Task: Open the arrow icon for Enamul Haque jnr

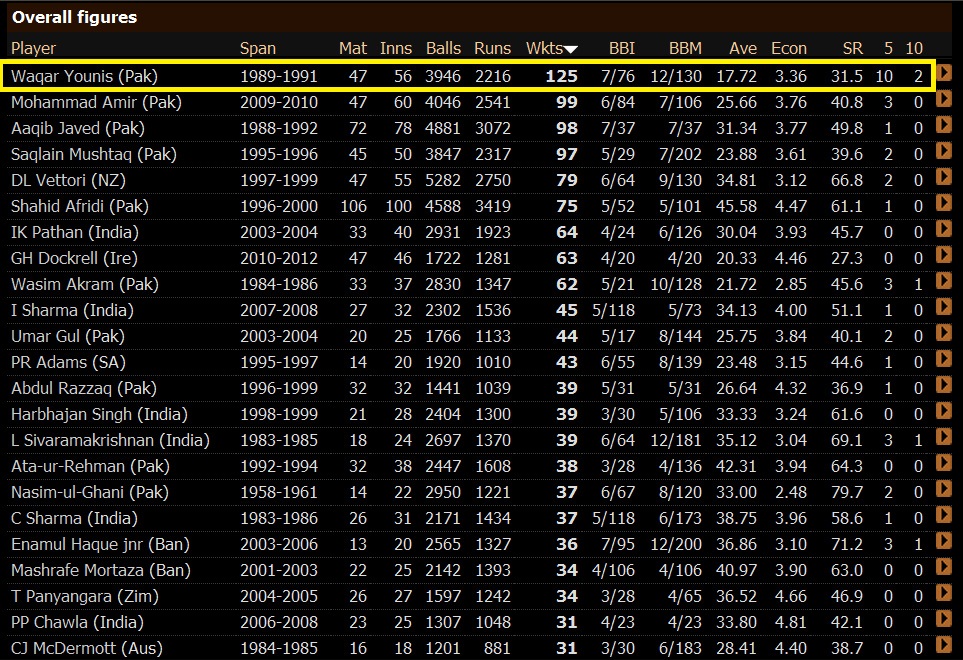Action: coord(944,541)
